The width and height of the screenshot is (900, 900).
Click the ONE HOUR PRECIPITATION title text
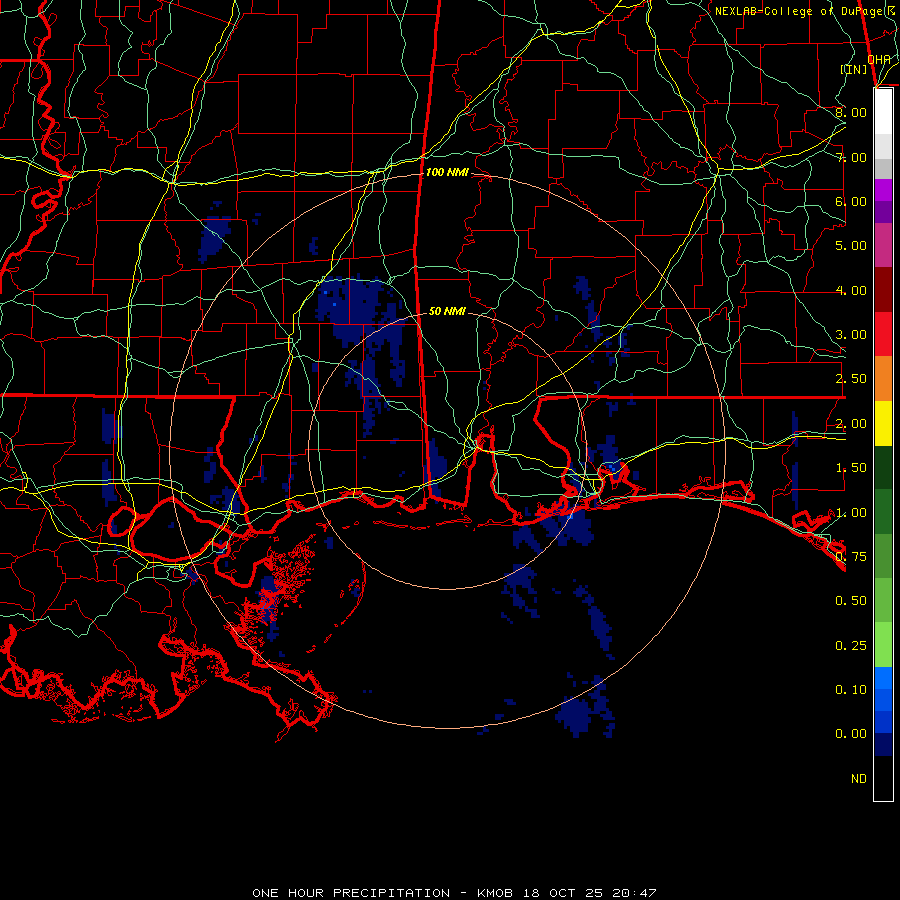(351, 893)
